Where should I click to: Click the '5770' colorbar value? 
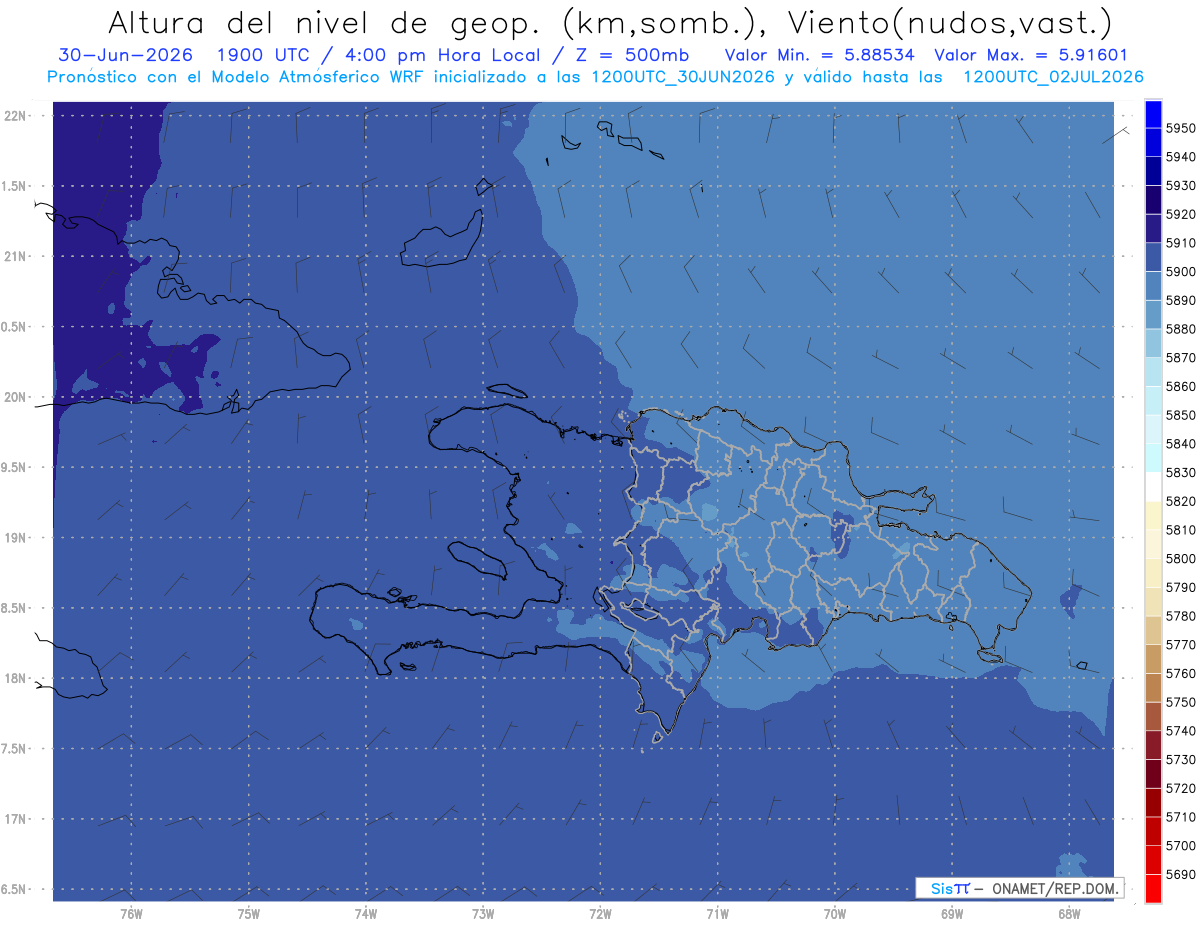(1180, 645)
